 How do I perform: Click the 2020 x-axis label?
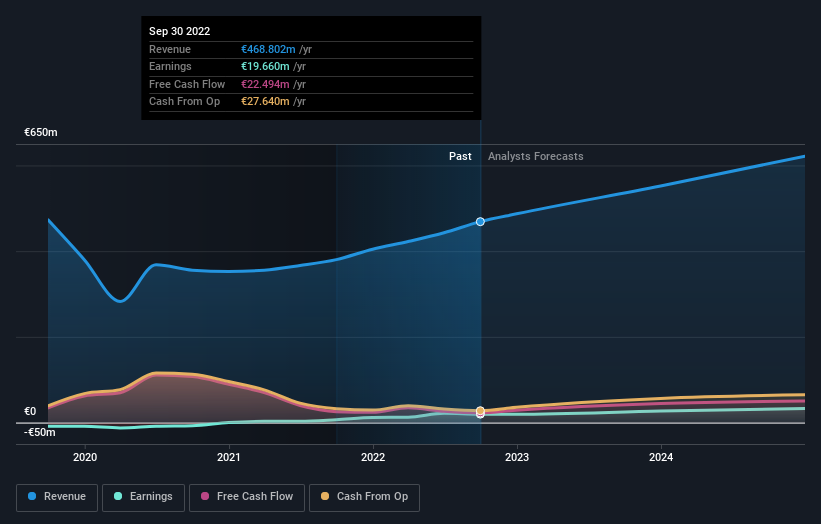tap(85, 458)
